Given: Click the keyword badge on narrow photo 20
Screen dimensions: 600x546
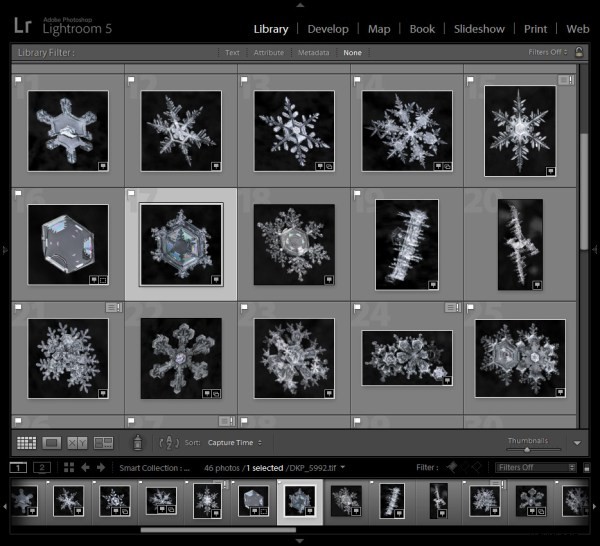Looking at the screenshot, I should point(537,285).
